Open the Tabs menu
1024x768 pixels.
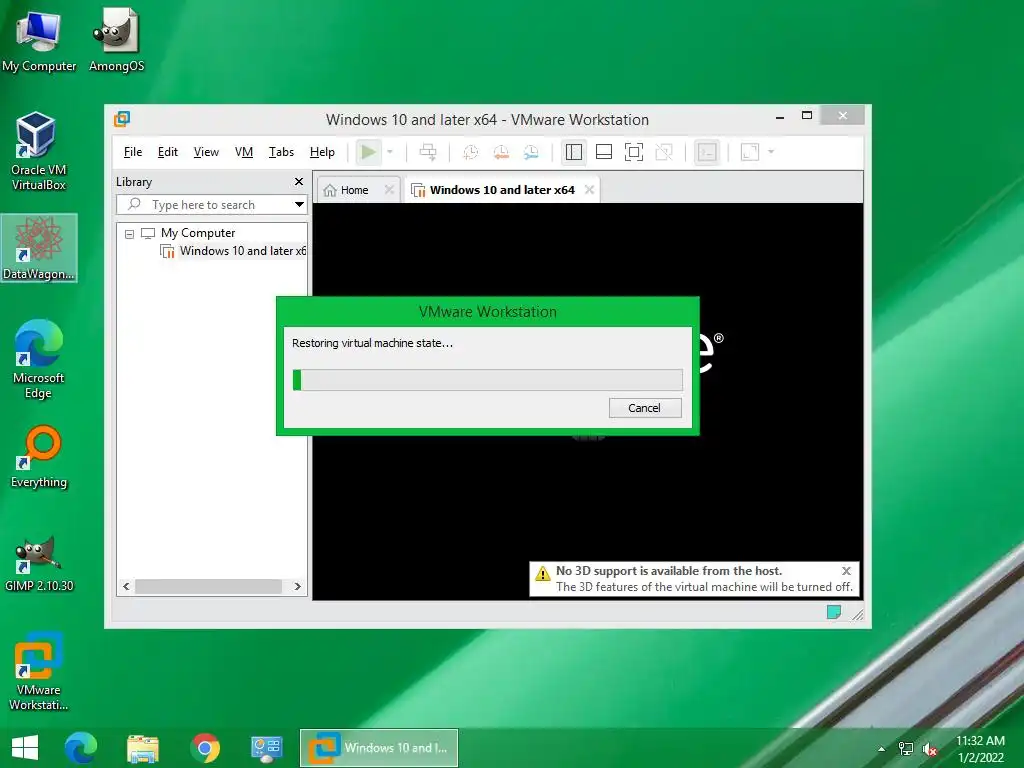[x=281, y=152]
